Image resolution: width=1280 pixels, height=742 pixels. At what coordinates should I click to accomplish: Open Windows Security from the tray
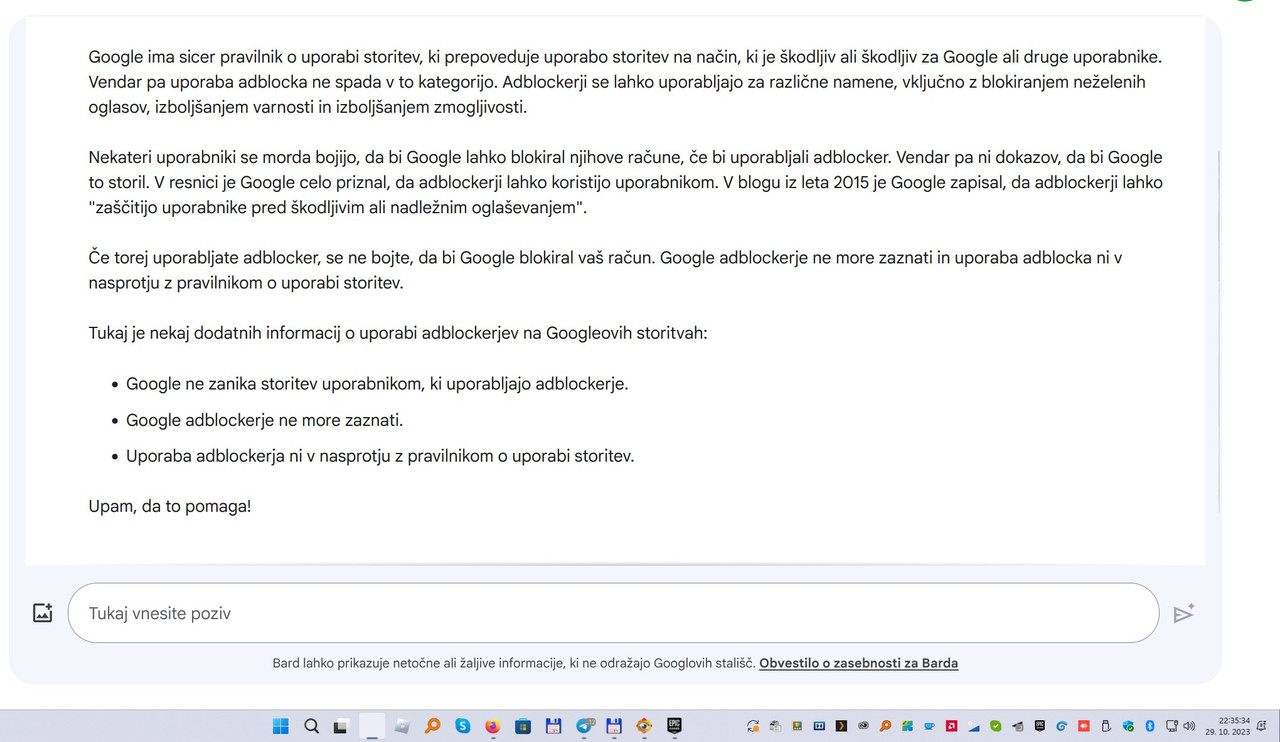[1128, 726]
